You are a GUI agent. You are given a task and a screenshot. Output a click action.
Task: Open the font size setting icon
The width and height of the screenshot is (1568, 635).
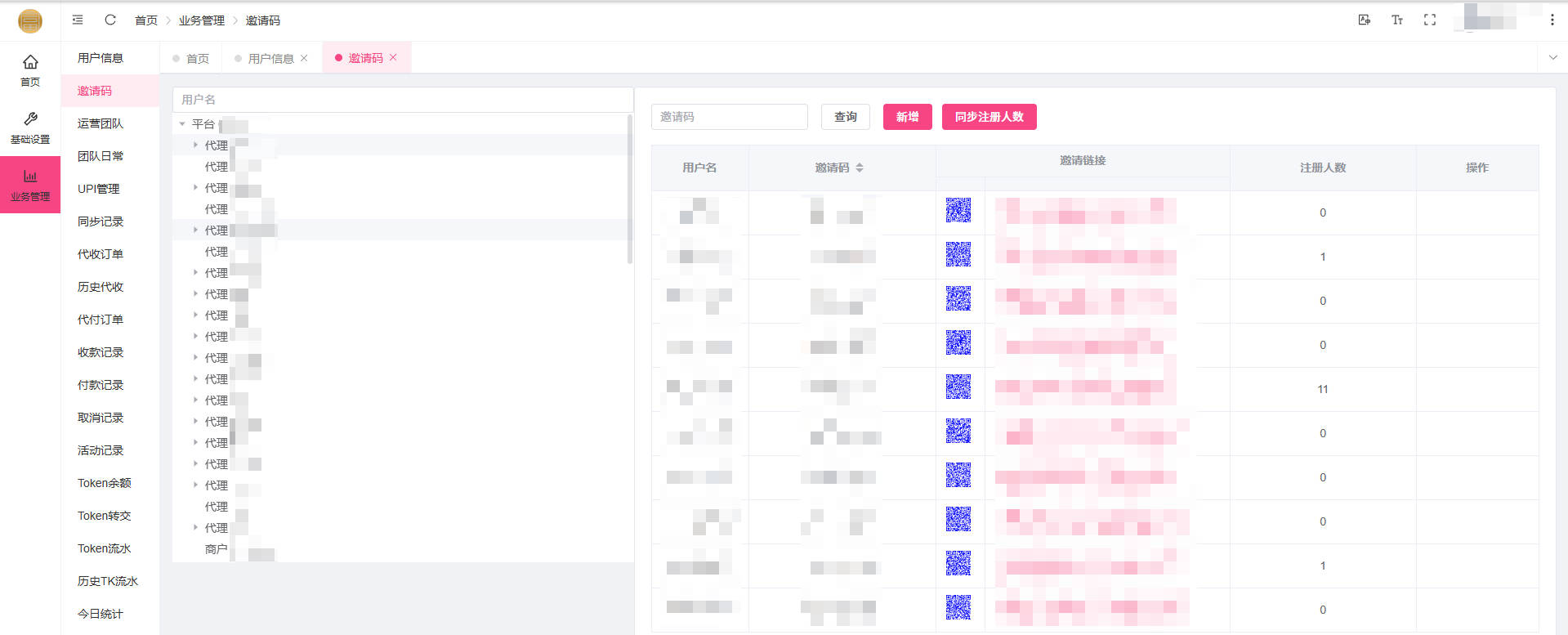click(x=1396, y=20)
